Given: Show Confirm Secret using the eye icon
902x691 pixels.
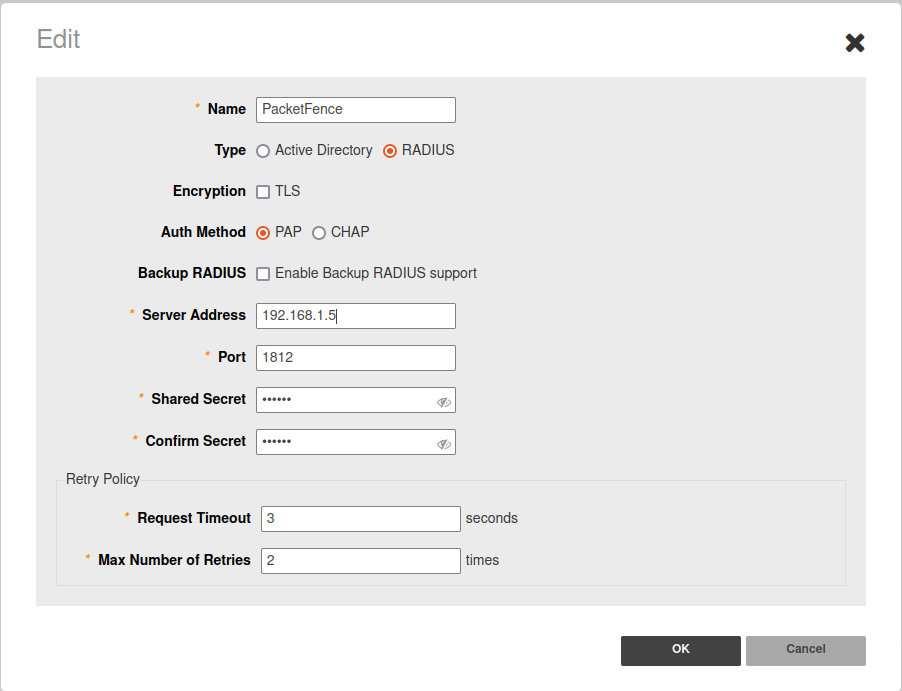Looking at the screenshot, I should 444,444.
